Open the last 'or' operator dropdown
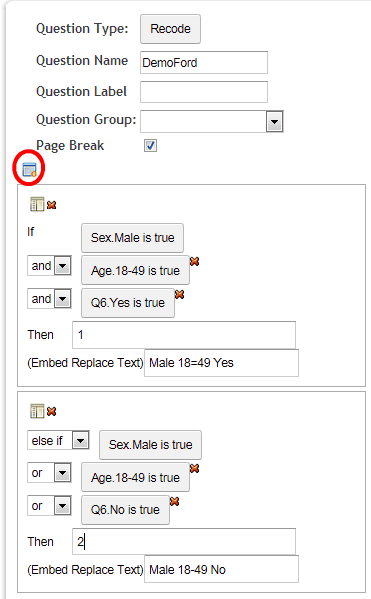371x599 pixels. 63,506
